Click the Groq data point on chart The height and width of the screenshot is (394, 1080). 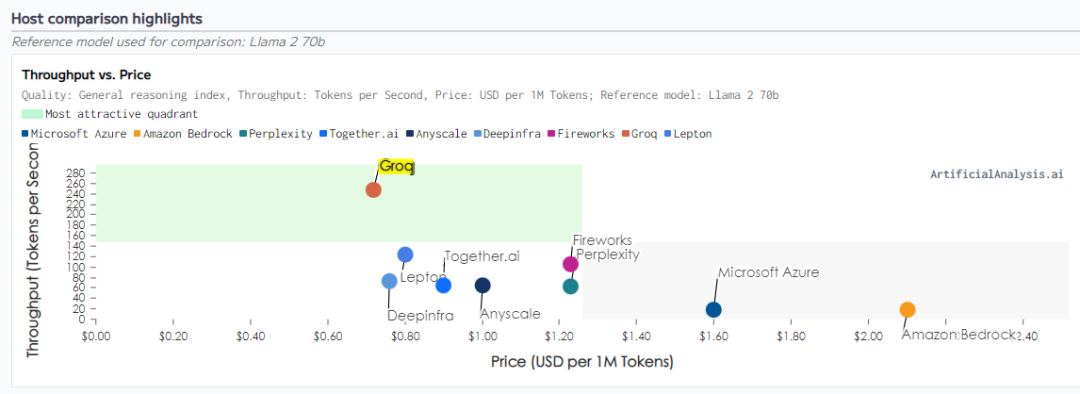(373, 189)
